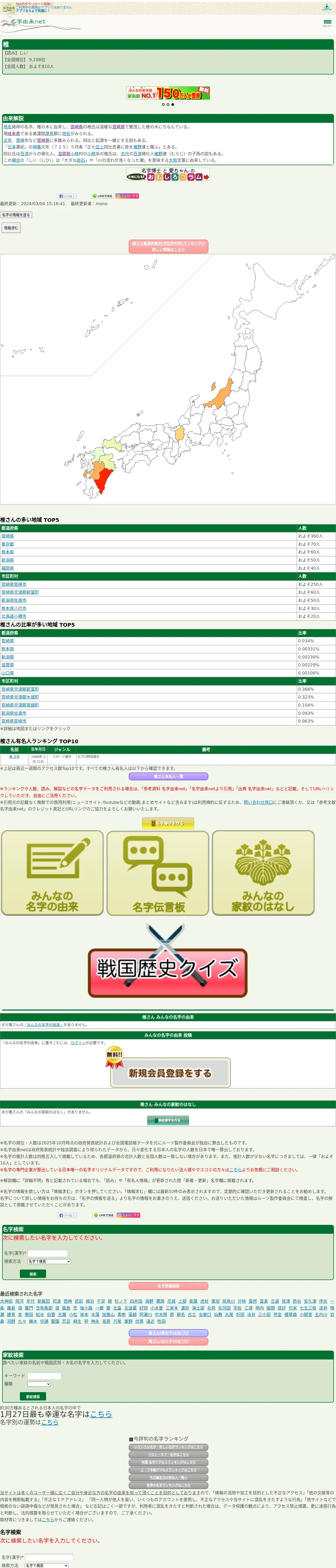
Task: Open the みんなの家紋のはなし crest tile
Action: click(x=264, y=872)
